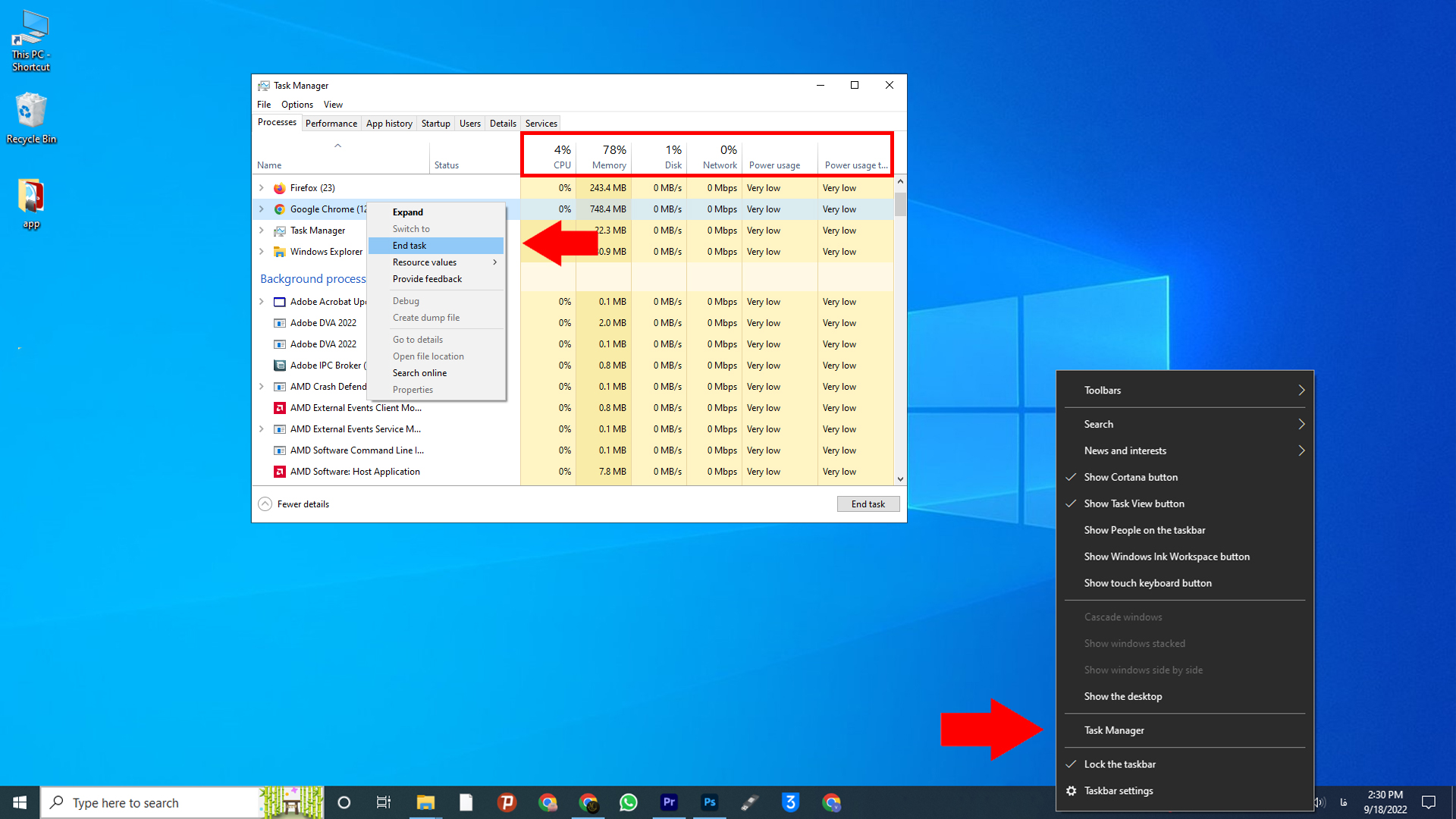The image size is (1456, 819).
Task: Click the Task Manager title bar icon
Action: pyautogui.click(x=264, y=86)
